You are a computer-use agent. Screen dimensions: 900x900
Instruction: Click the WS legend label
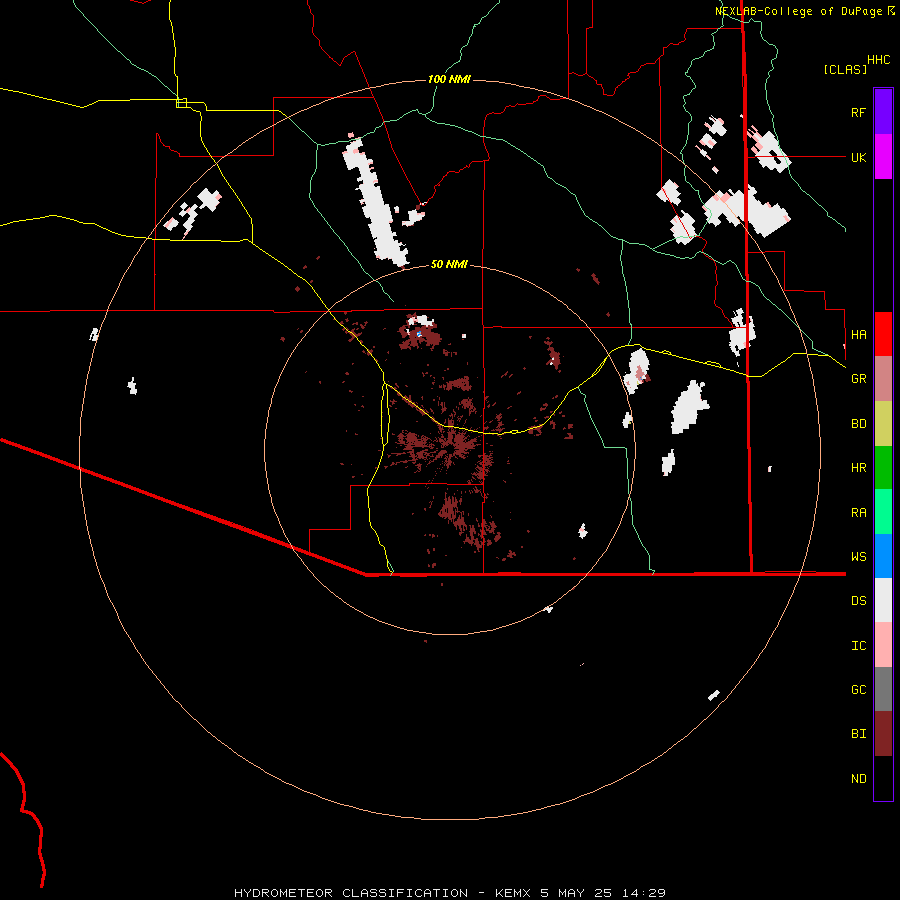858,556
